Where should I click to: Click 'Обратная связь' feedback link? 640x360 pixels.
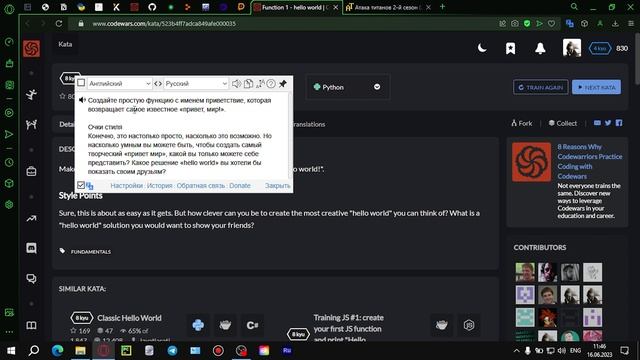coord(201,185)
